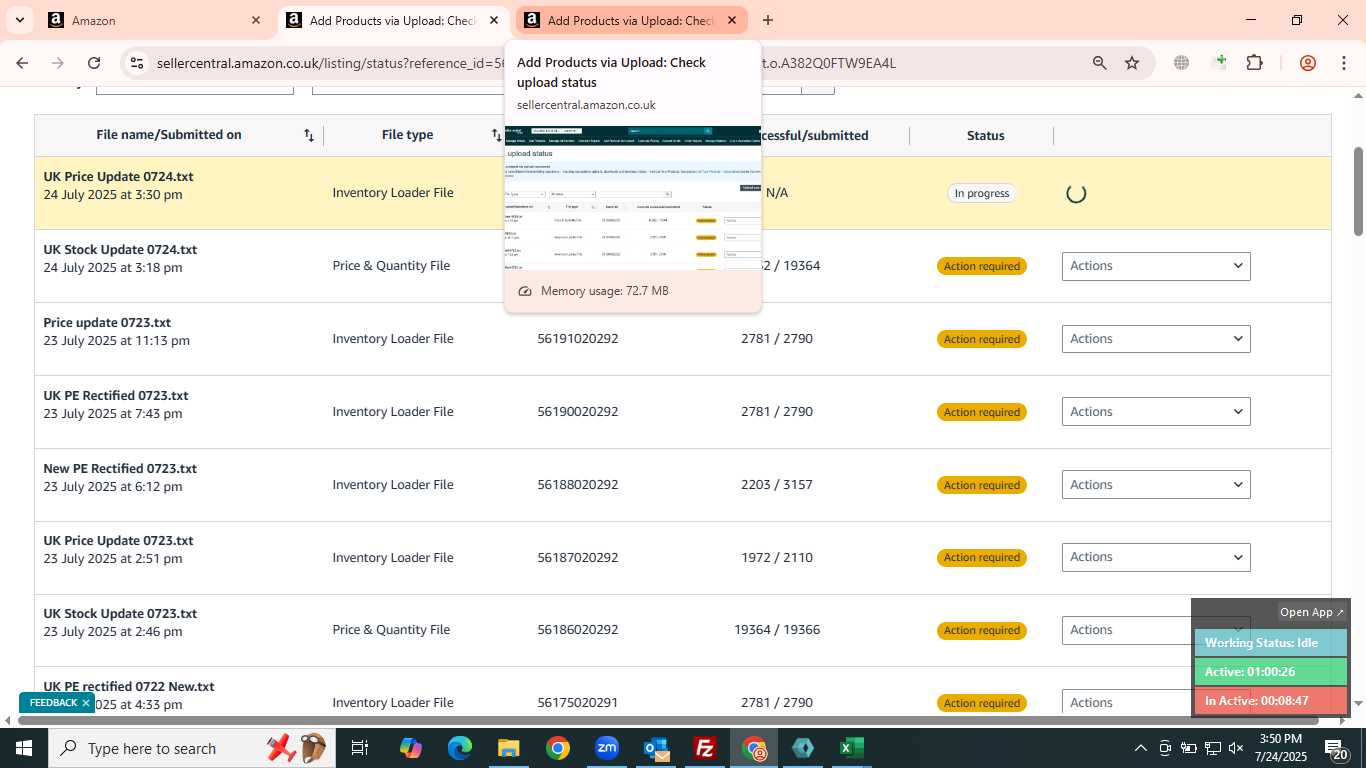Expand Actions for New PE Rectified 0723.txt
Screen dimensions: 1366x768
[x=1156, y=485]
